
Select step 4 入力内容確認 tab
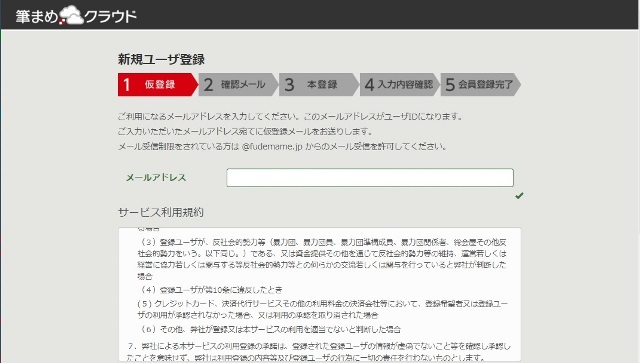(400, 85)
